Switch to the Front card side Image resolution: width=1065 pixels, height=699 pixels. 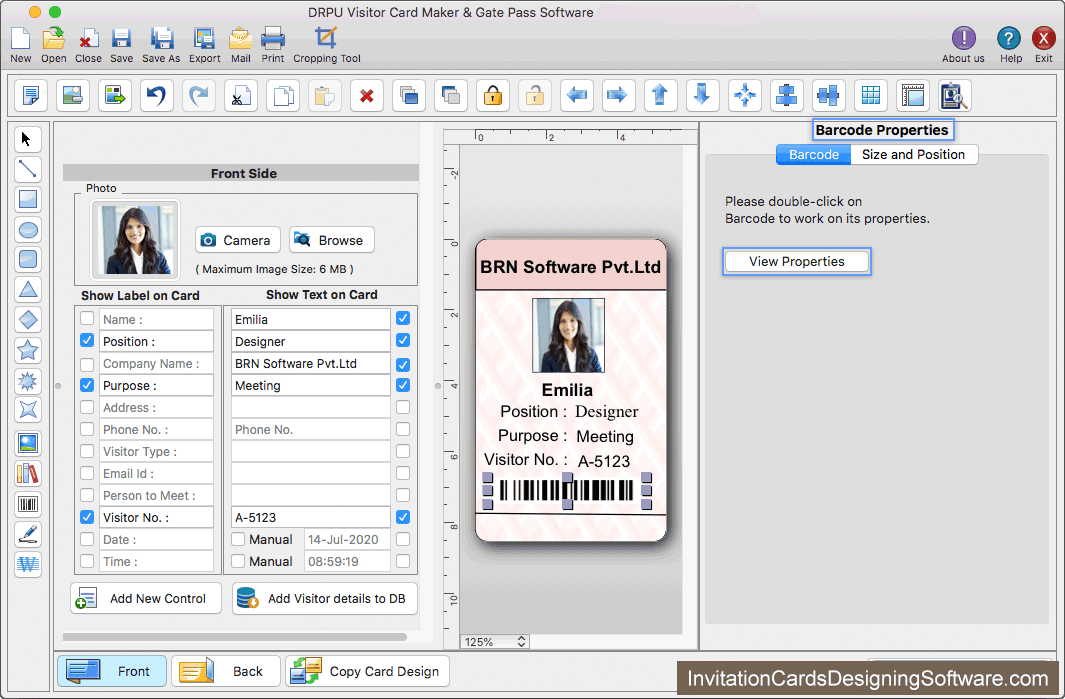(112, 671)
